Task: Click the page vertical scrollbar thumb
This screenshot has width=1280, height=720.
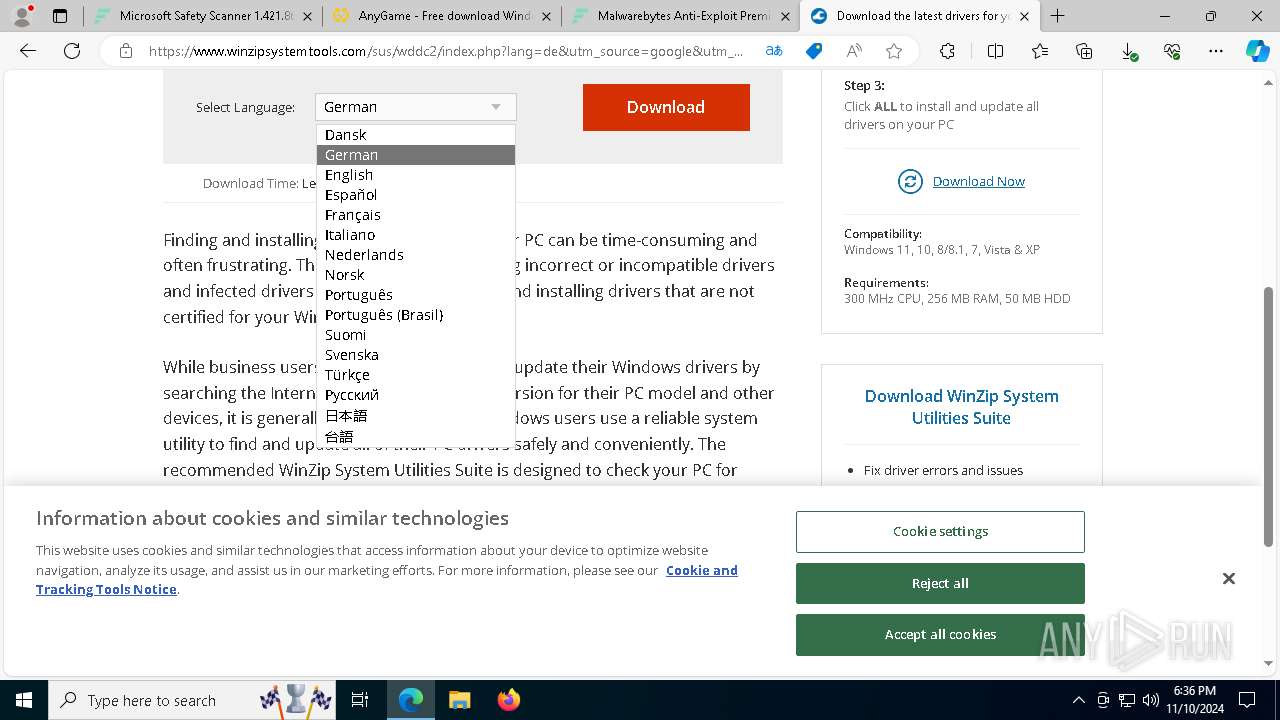Action: (1269, 415)
